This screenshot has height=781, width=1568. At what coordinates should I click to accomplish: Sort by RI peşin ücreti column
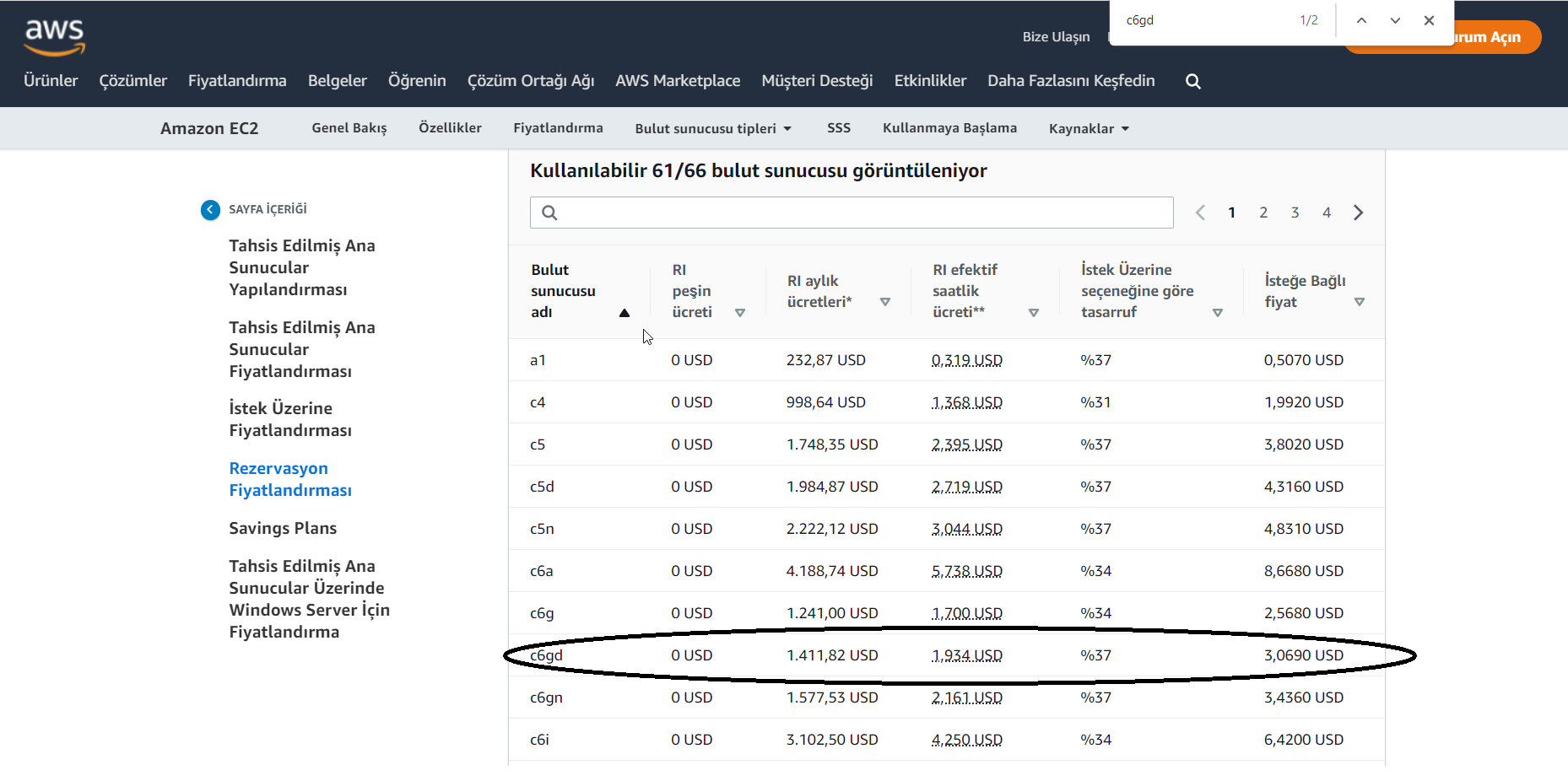(x=740, y=313)
